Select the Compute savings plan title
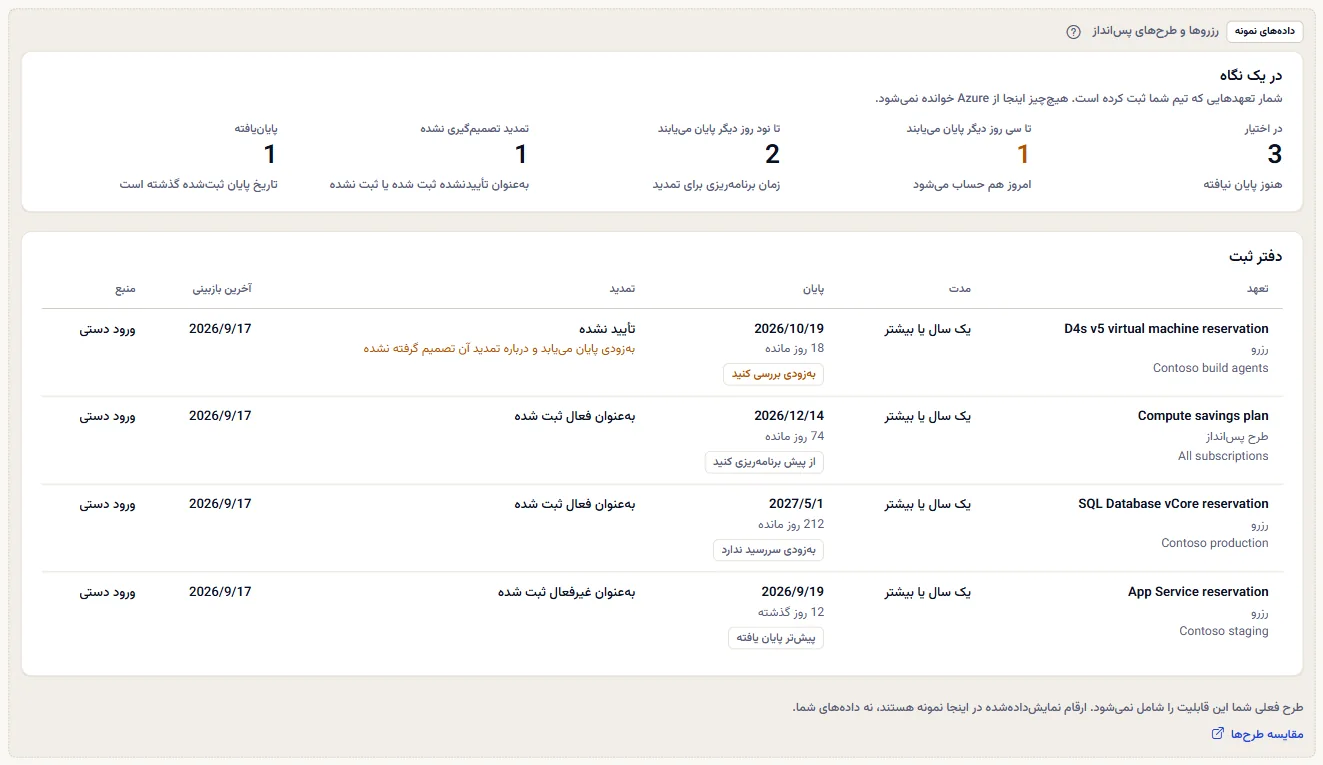1323x765 pixels. [1203, 416]
